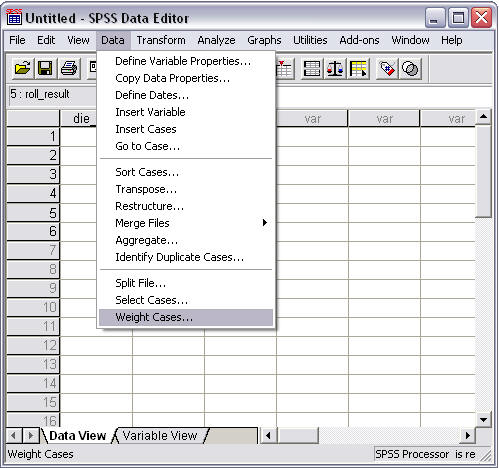Click the Select Cases toolbar icon

click(358, 69)
